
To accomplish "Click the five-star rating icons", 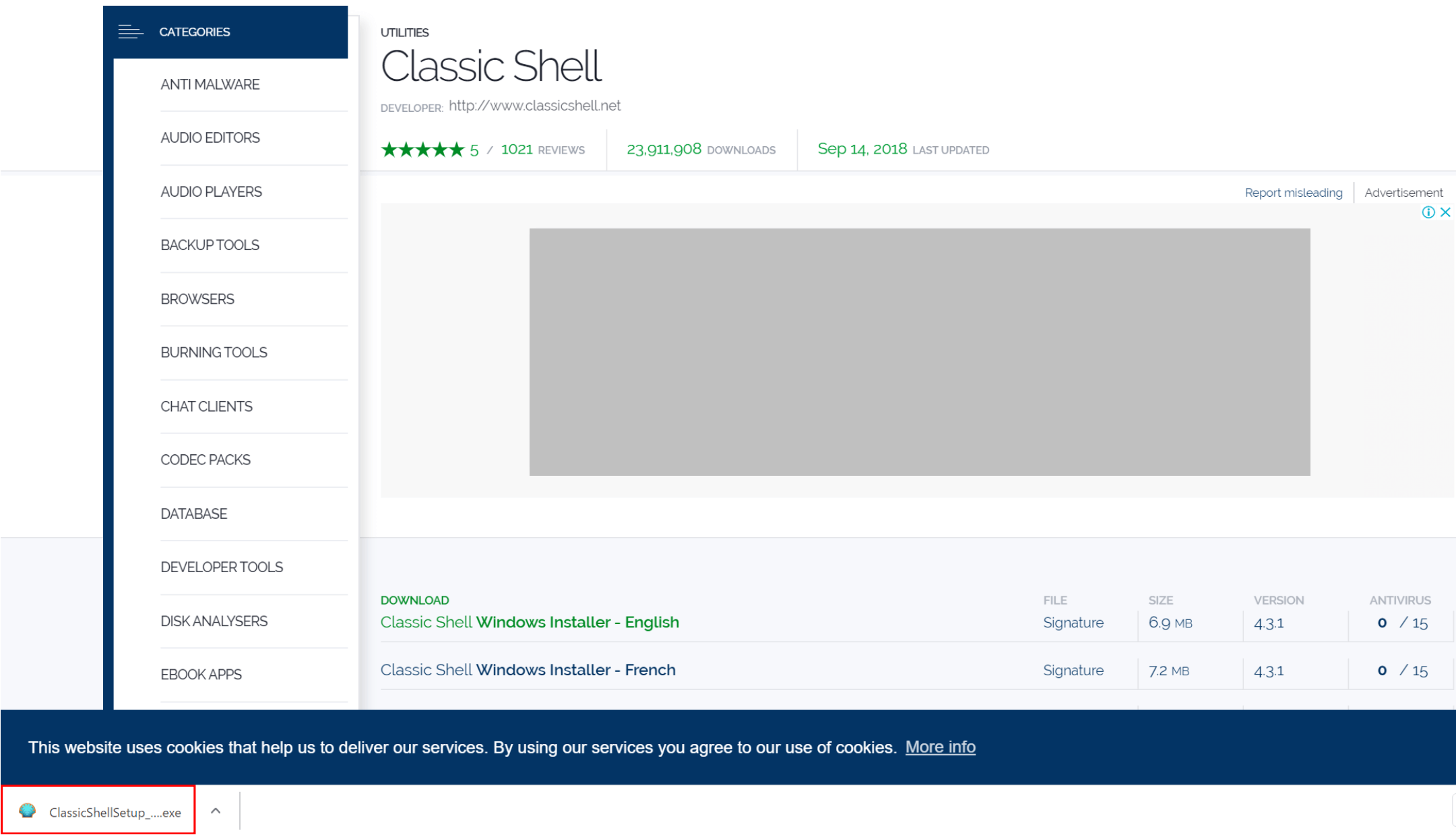I will tap(422, 150).
